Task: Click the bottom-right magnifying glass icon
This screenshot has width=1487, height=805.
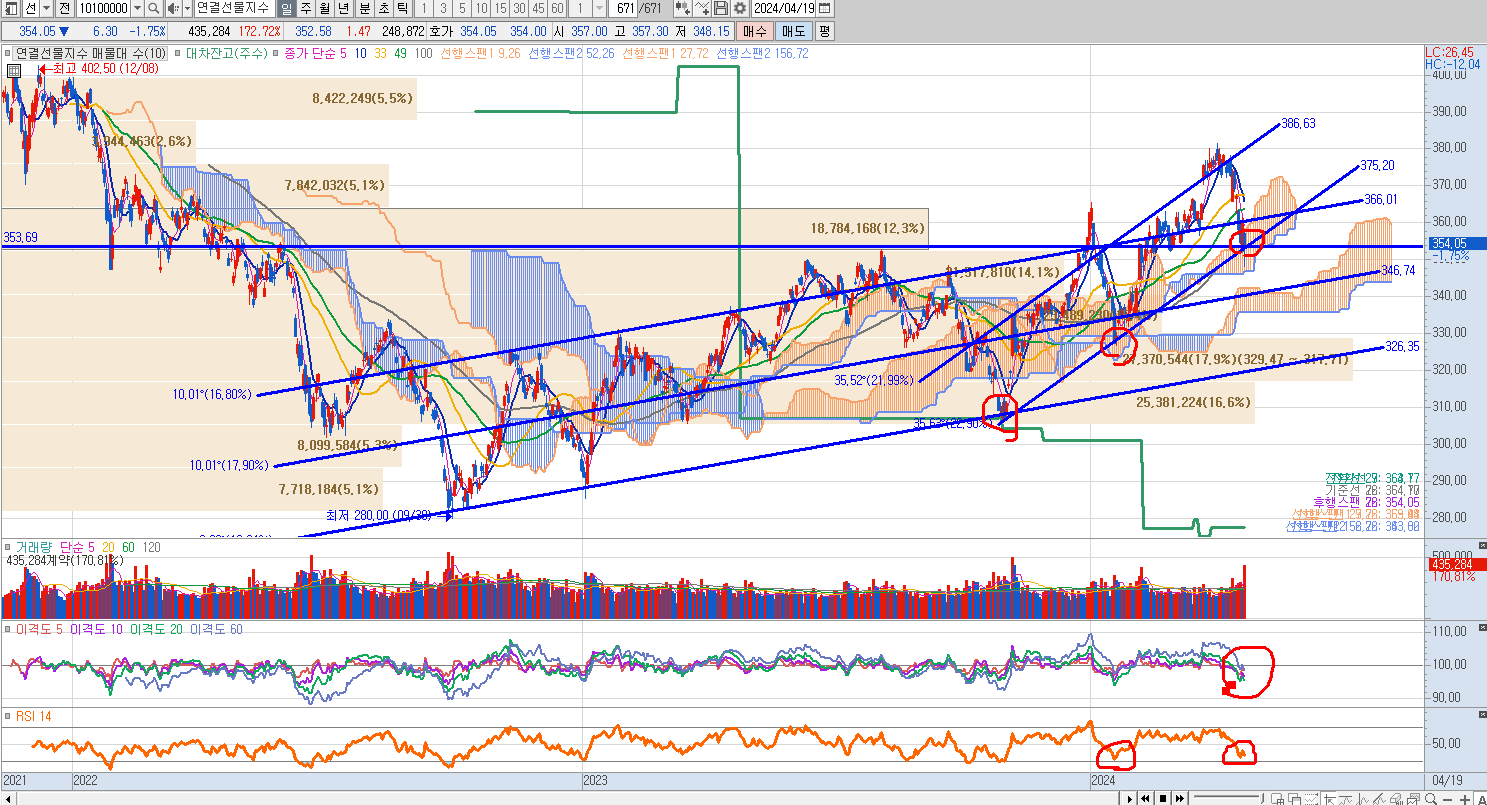Action: [x=1431, y=798]
